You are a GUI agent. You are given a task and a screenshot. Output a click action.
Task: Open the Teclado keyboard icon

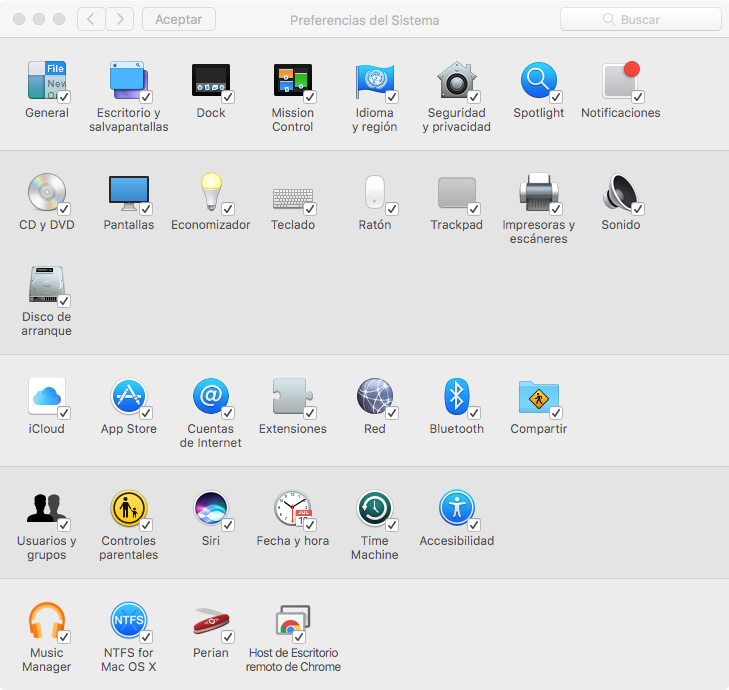point(292,199)
